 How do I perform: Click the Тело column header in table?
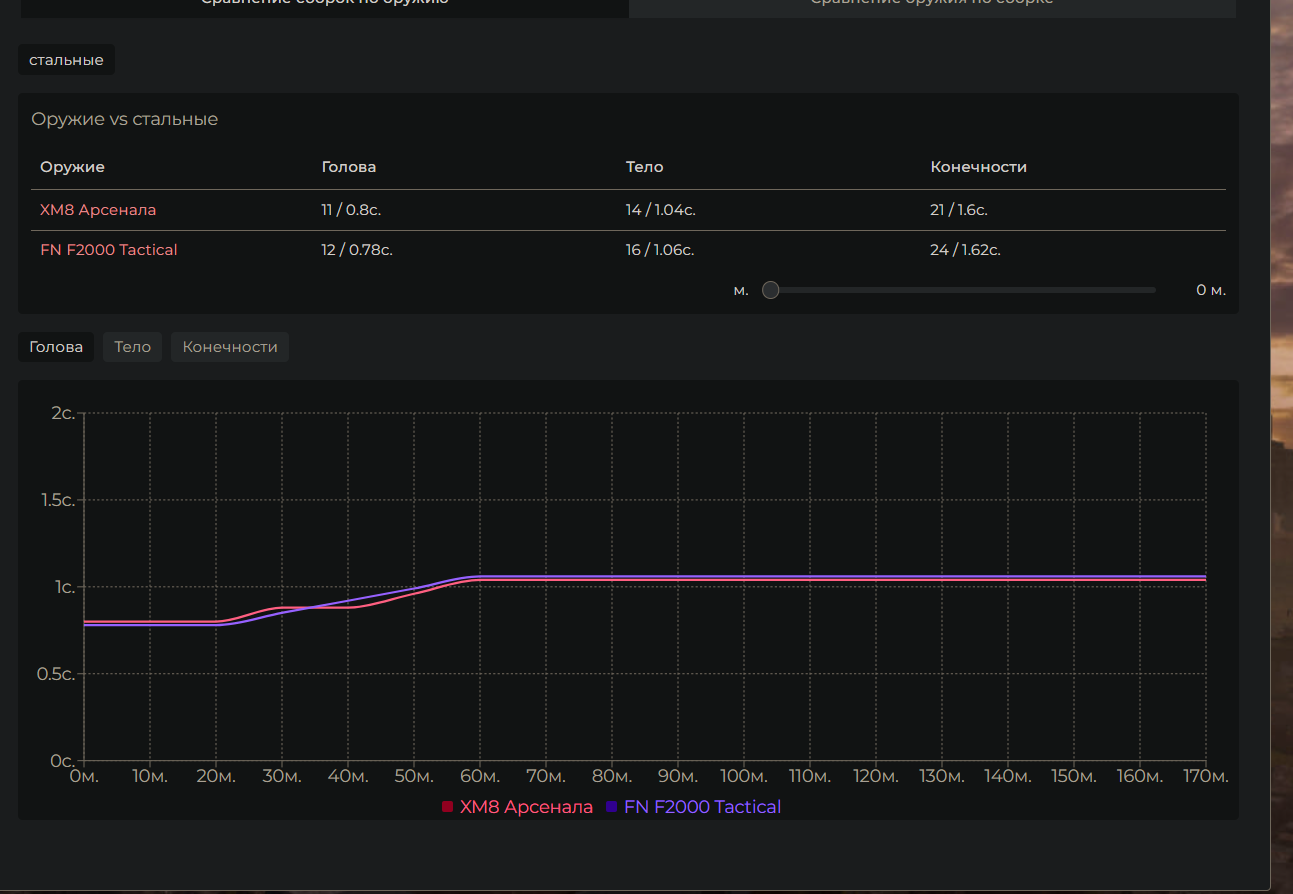(x=644, y=167)
